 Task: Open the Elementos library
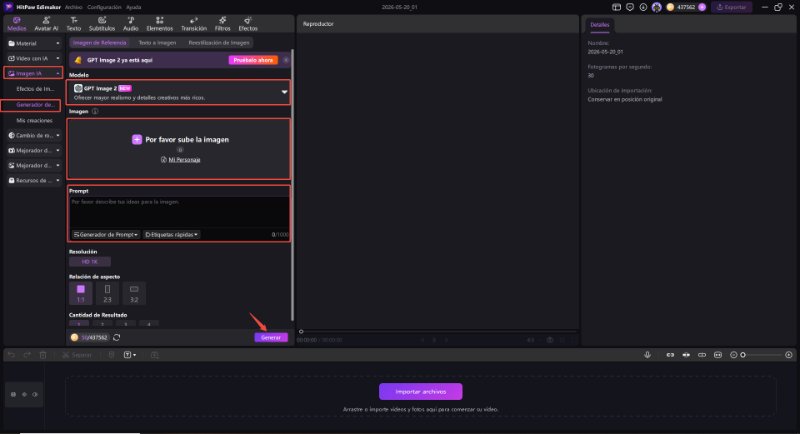[x=160, y=23]
